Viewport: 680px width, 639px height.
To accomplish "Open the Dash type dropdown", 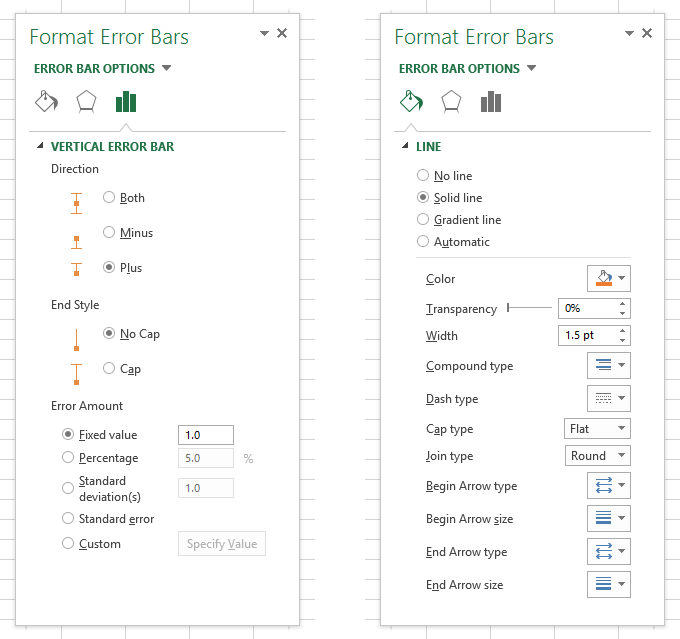I will click(x=609, y=398).
